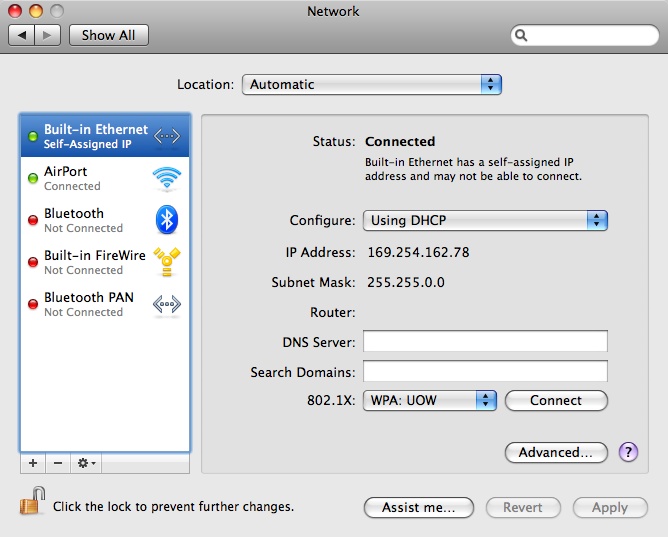
Task: Open the purple help question mark
Action: point(628,452)
